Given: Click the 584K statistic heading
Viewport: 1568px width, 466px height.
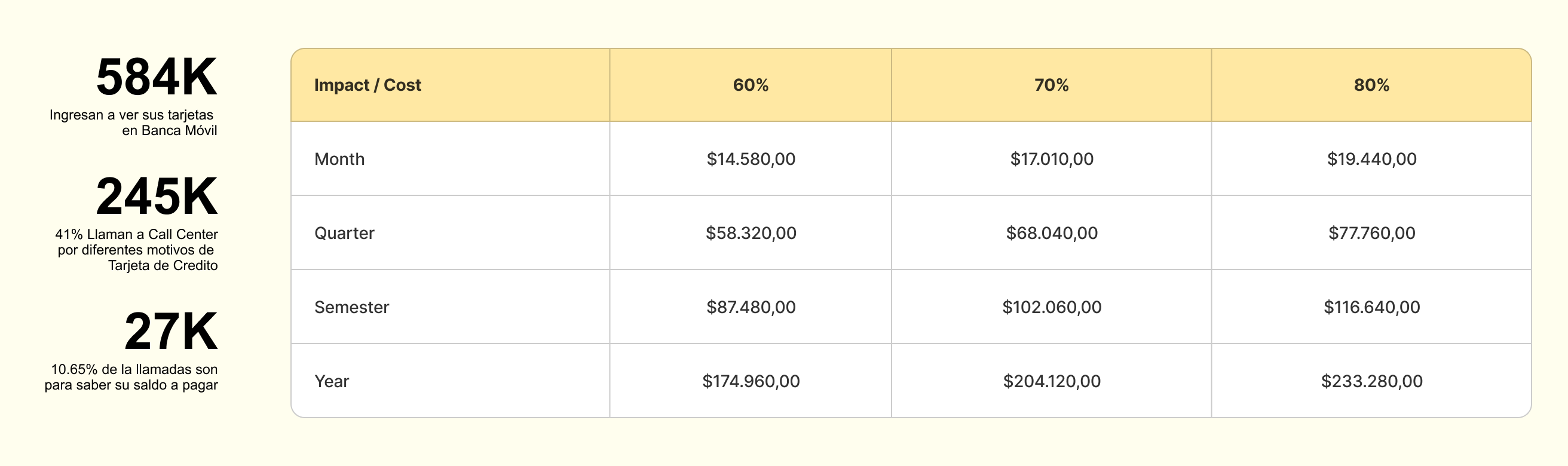Looking at the screenshot, I should pos(157,77).
